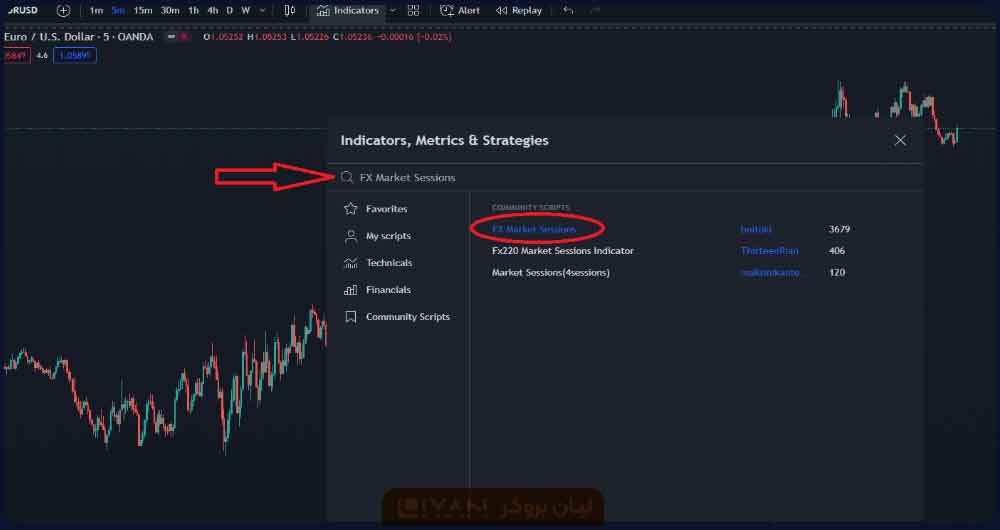1000x530 pixels.
Task: Create an Alert from the toolbar
Action: [460, 10]
